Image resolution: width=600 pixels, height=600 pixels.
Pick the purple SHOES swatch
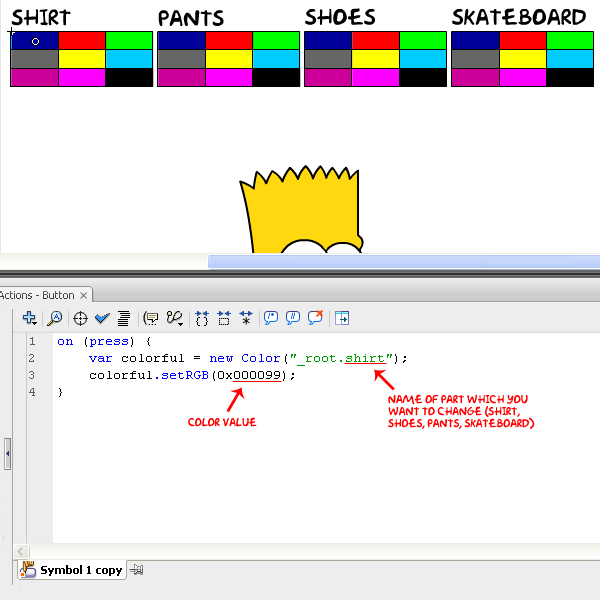[x=328, y=77]
